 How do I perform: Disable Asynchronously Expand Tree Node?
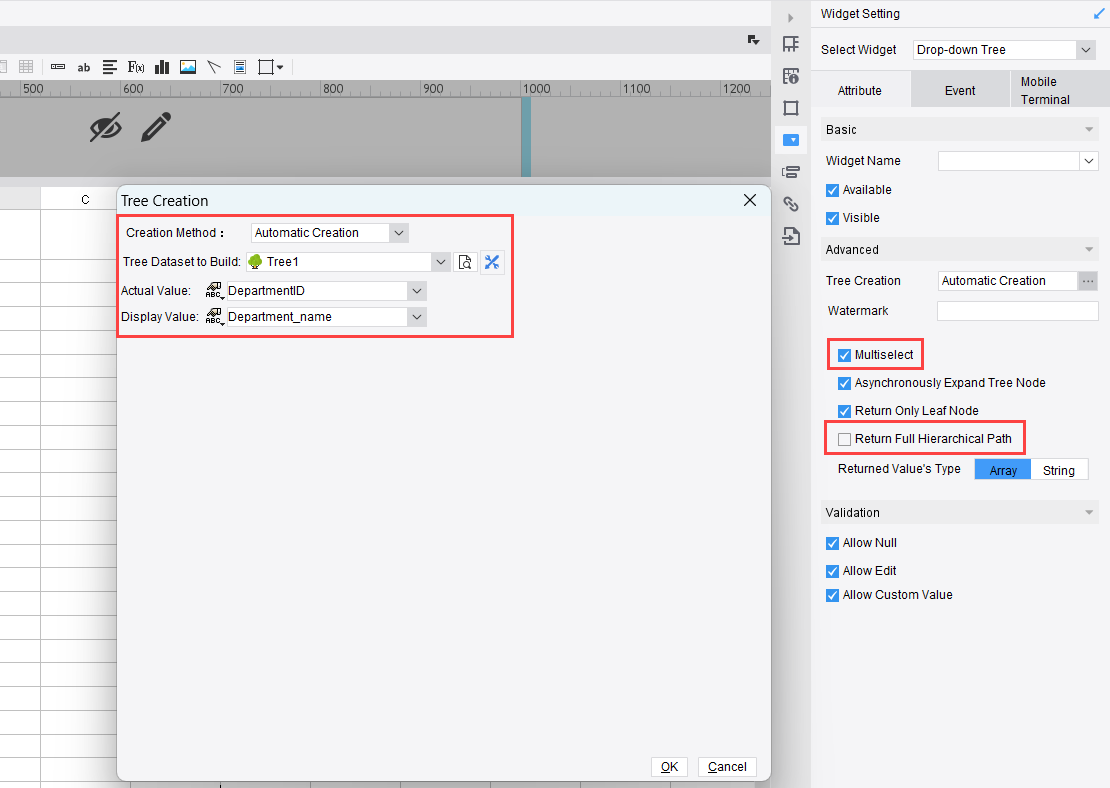coord(844,383)
